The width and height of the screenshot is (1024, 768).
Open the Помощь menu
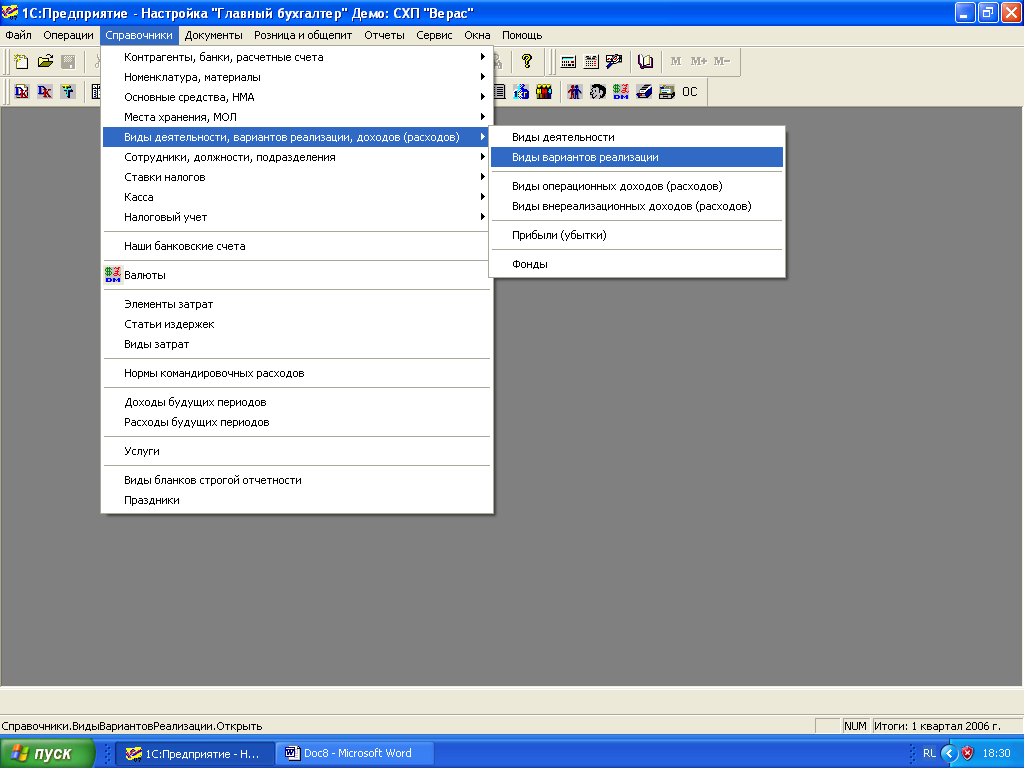(x=522, y=35)
